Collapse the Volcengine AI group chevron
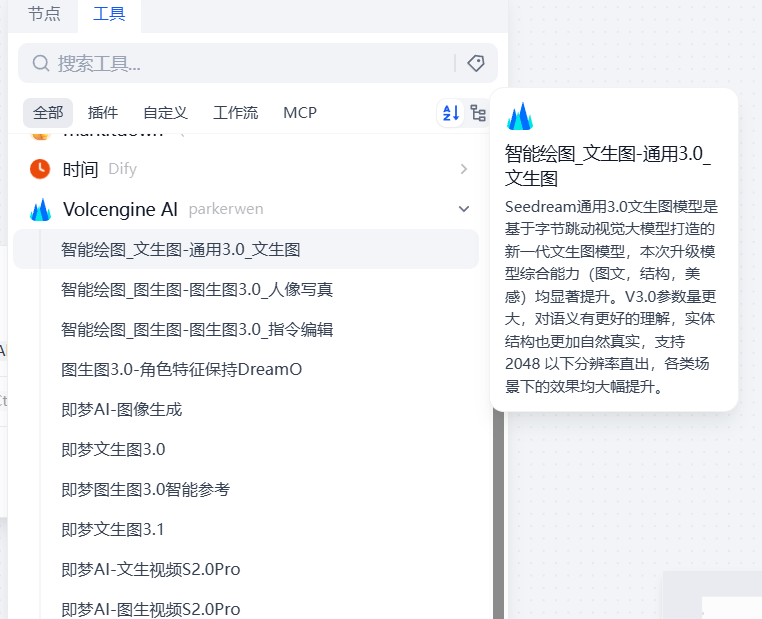The image size is (762, 619). pyautogui.click(x=463, y=209)
